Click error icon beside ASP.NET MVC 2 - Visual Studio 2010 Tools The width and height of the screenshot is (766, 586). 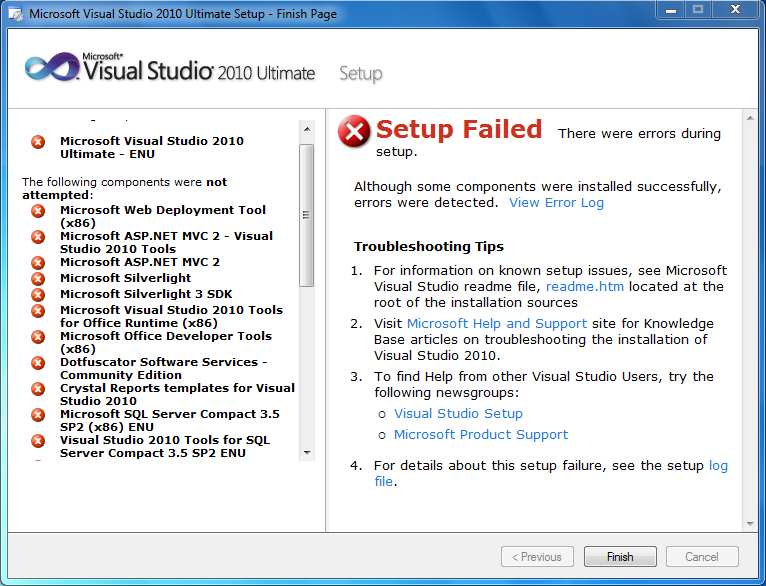38,237
